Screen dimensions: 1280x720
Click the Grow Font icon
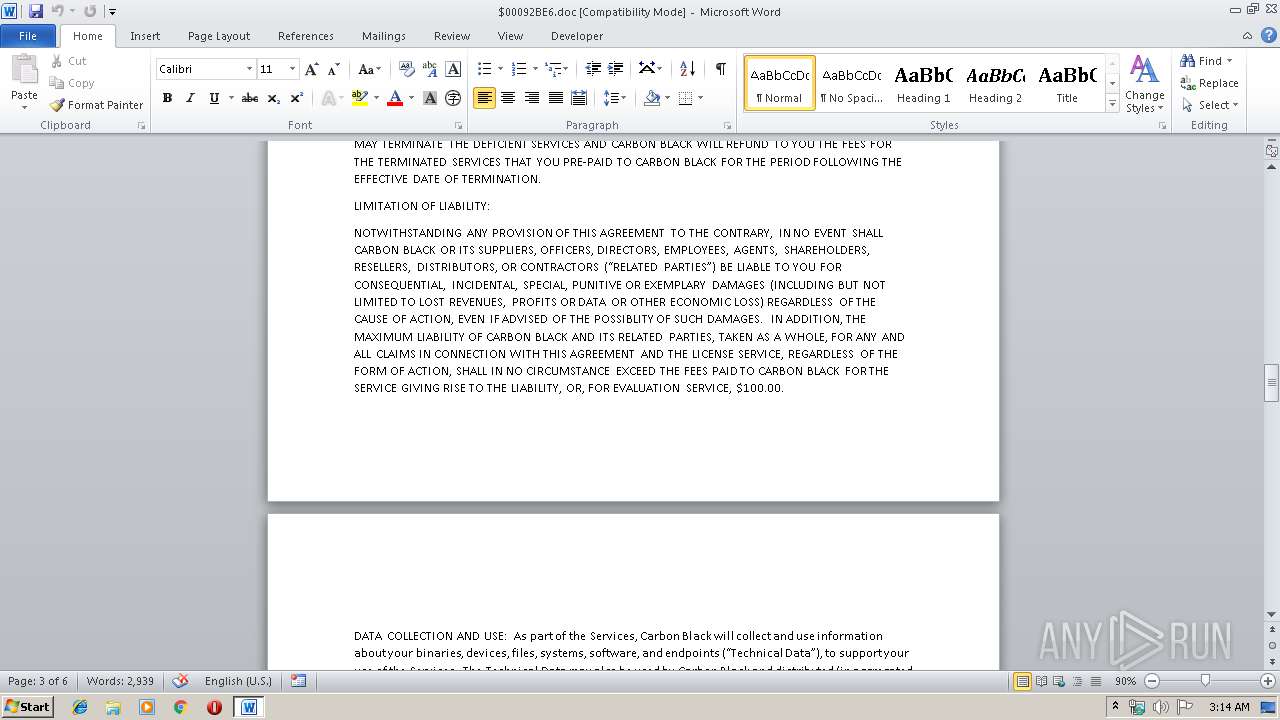pyautogui.click(x=312, y=69)
